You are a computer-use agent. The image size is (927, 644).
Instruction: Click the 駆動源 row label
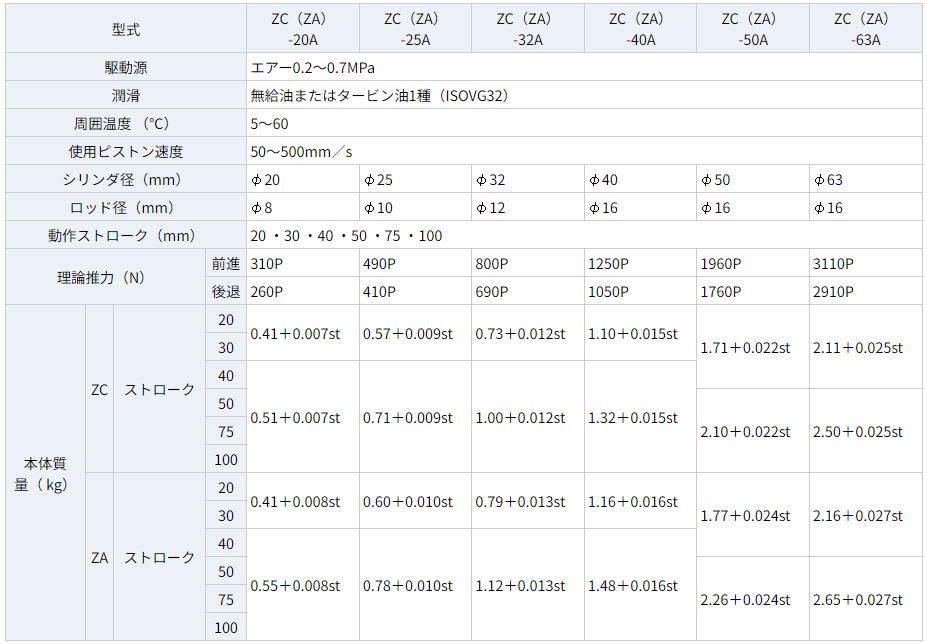pos(126,68)
